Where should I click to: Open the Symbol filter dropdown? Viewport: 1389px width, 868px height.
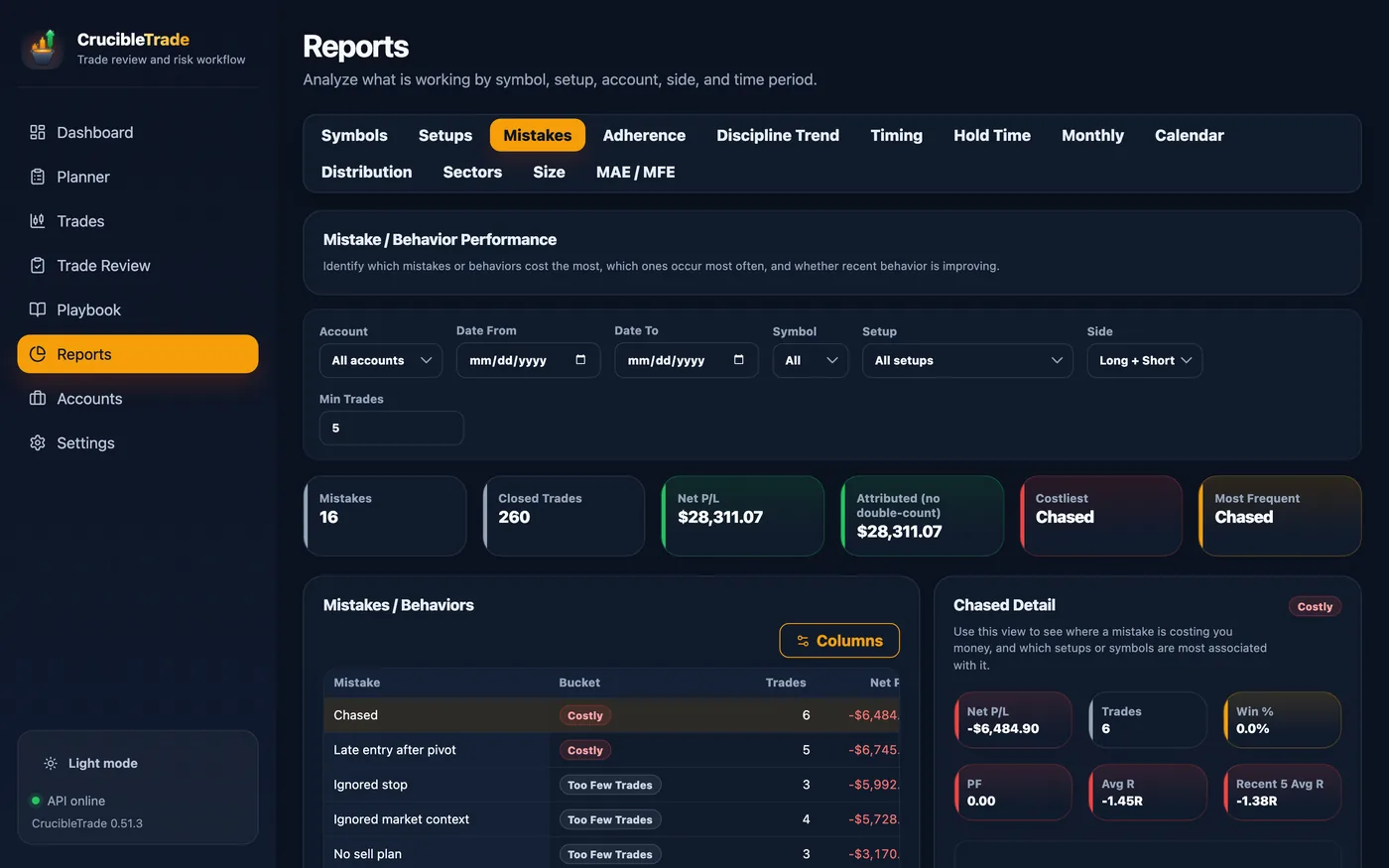(x=811, y=360)
